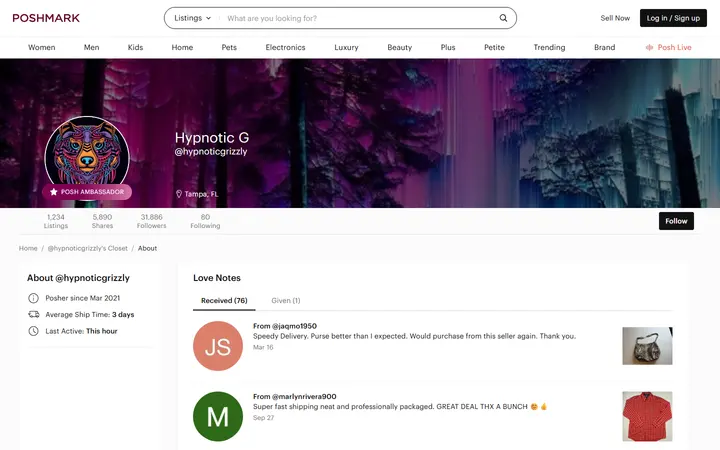Open the red shirt listing thumbnail

647,416
